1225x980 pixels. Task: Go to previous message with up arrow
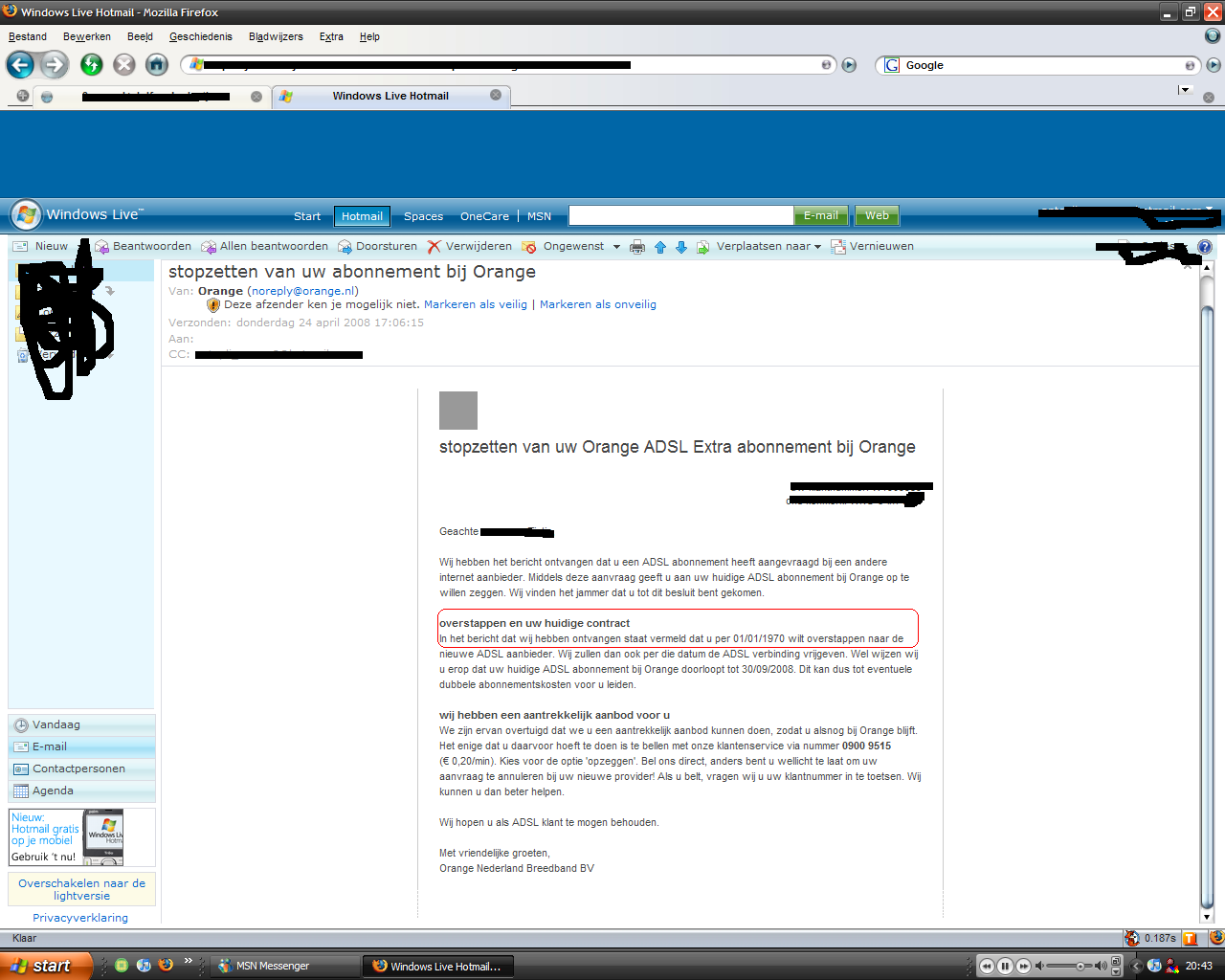[x=660, y=247]
